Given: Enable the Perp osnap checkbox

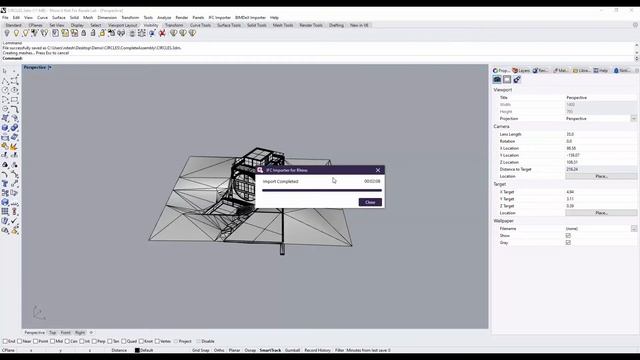Looking at the screenshot, I should [x=94, y=341].
